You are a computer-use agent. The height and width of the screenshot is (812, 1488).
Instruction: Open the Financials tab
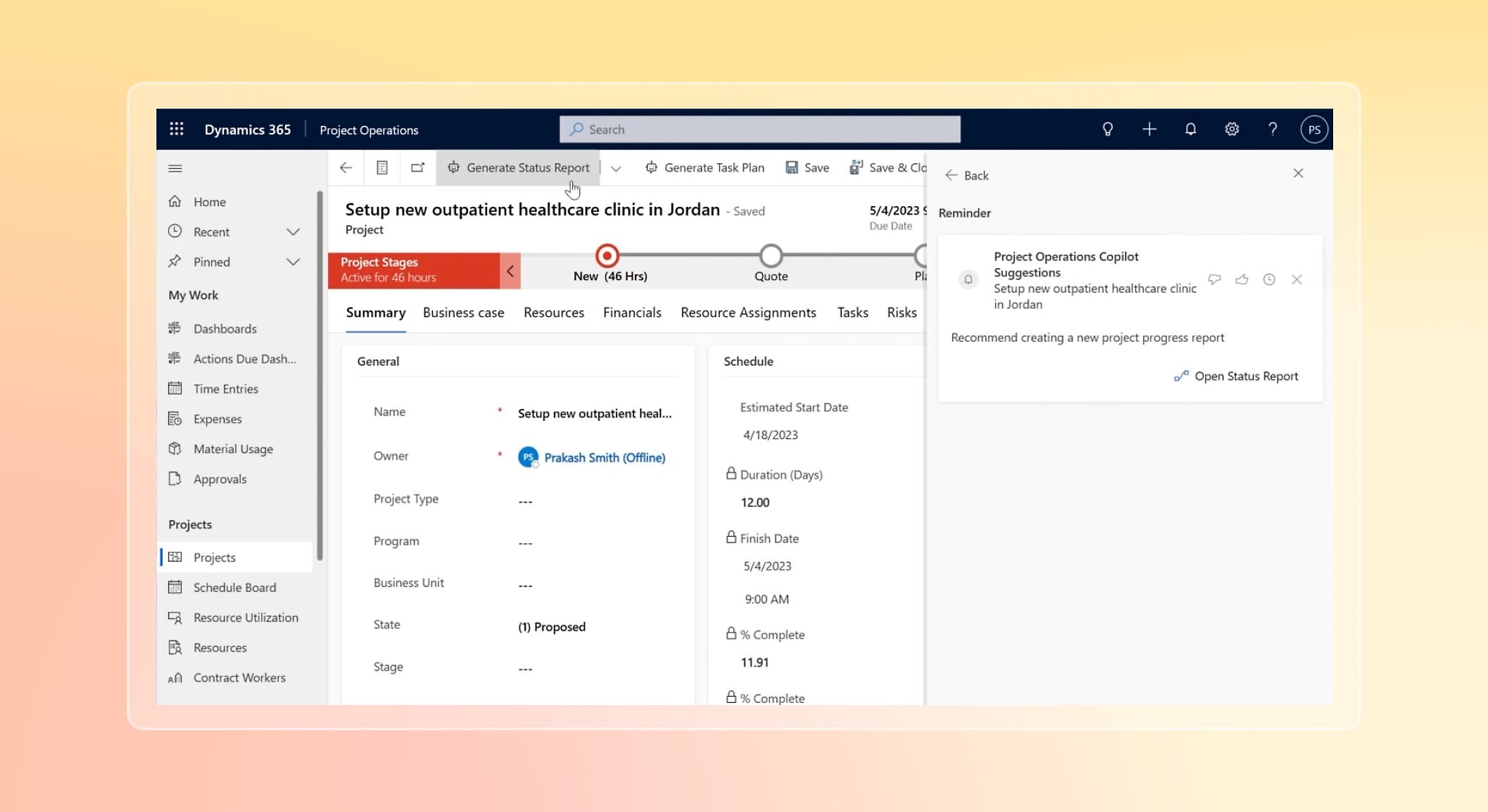[631, 312]
